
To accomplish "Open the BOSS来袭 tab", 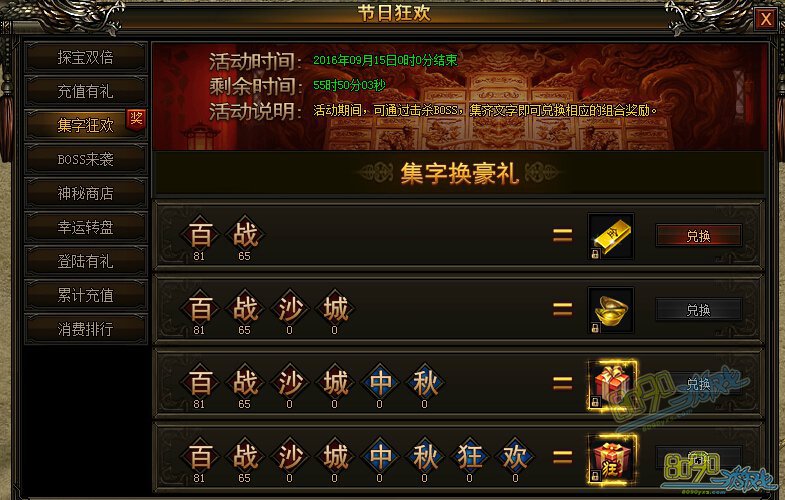I will (x=86, y=160).
